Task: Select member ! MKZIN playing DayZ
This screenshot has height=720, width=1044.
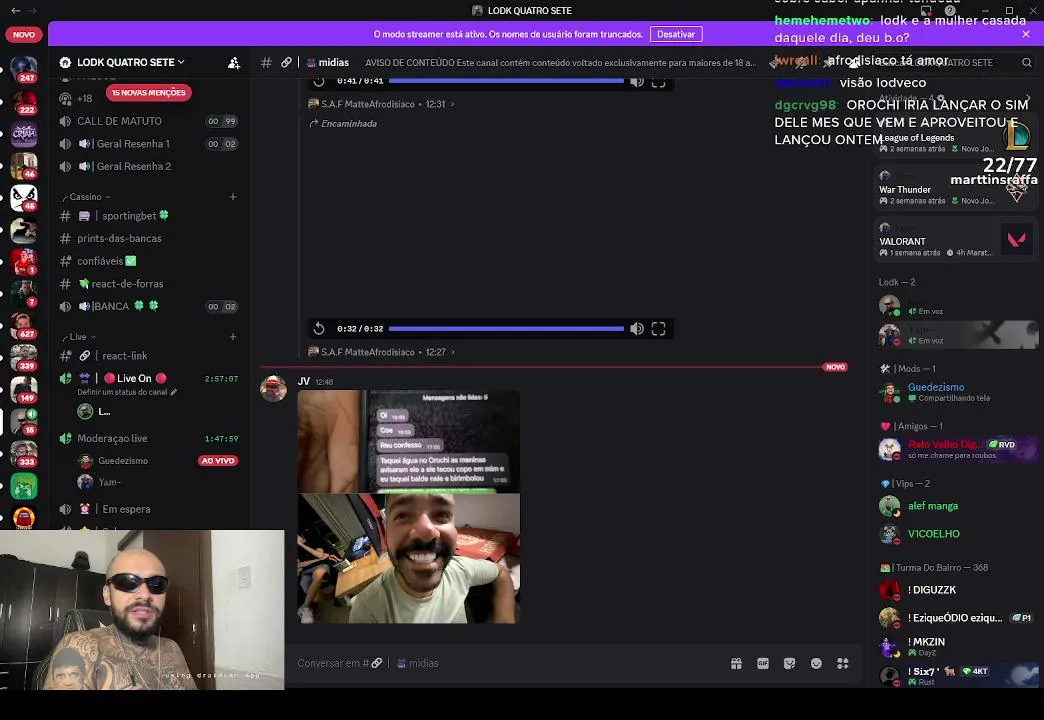Action: click(956, 646)
